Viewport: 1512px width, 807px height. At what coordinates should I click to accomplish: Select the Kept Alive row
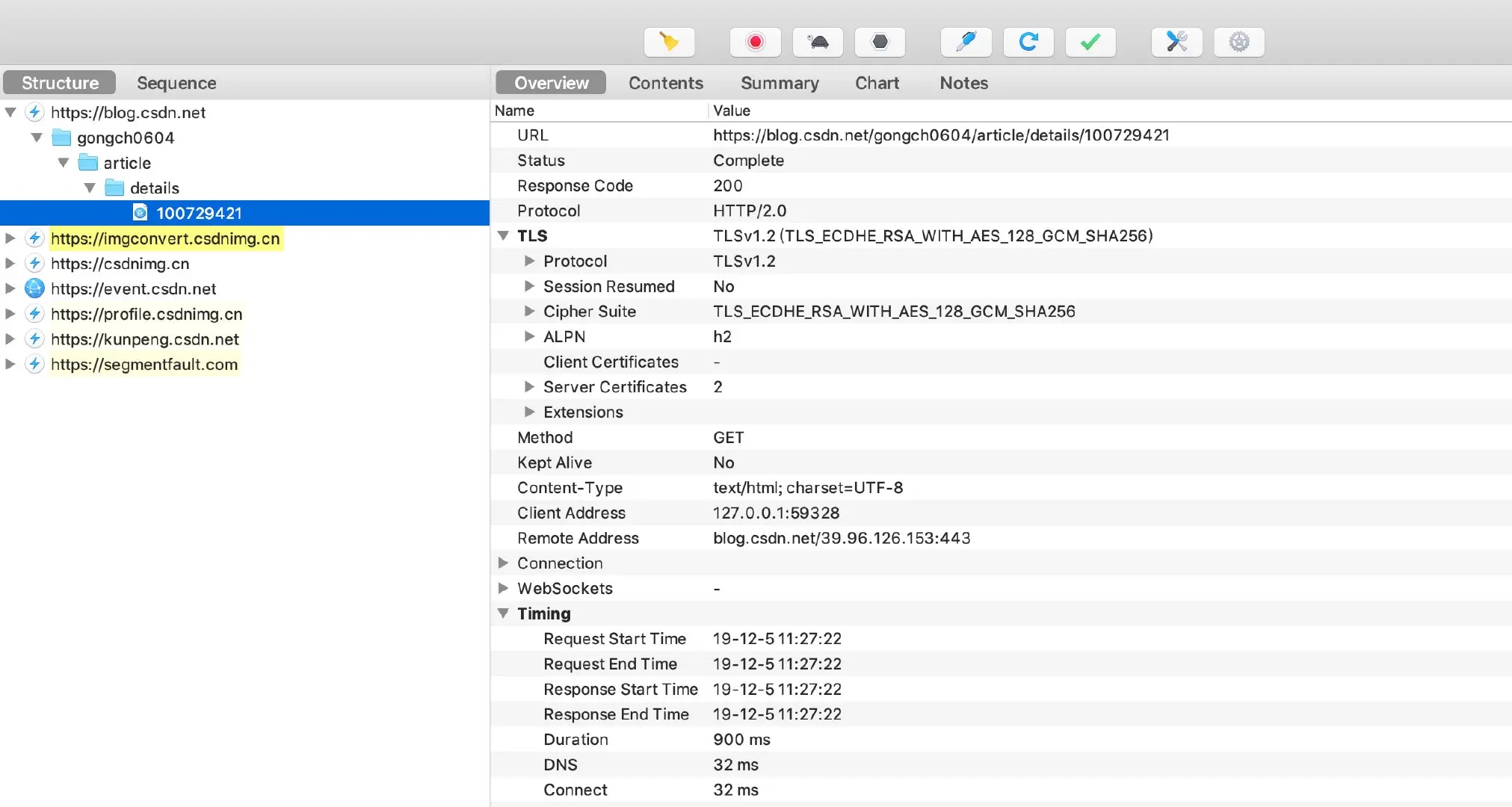[1001, 463]
